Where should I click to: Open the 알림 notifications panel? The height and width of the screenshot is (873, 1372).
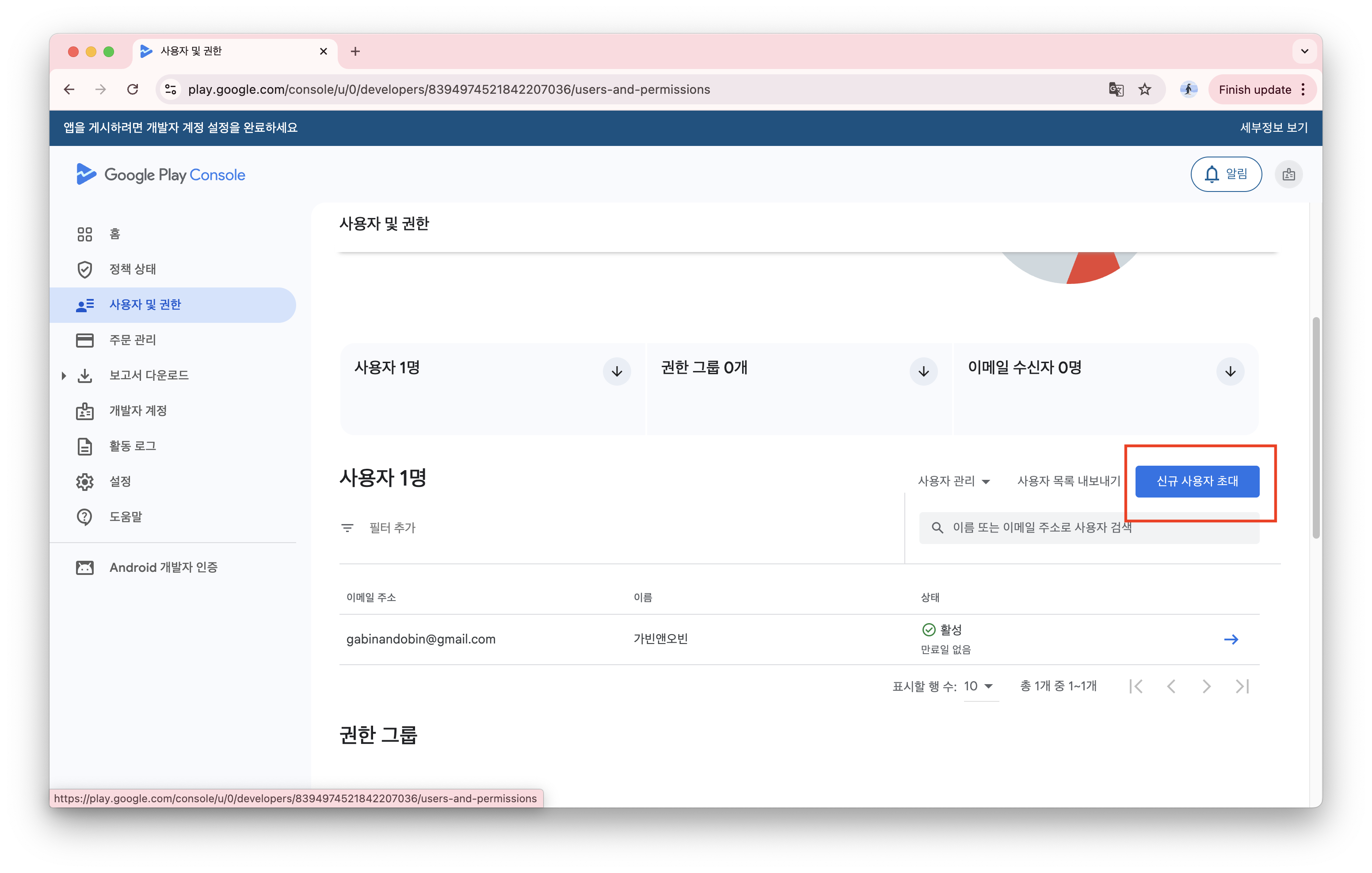(x=1226, y=174)
